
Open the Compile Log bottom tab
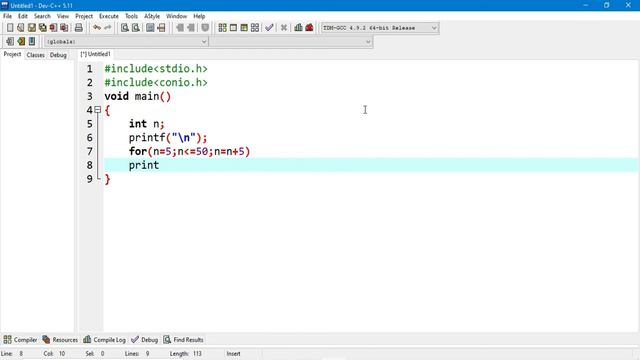[x=104, y=340]
